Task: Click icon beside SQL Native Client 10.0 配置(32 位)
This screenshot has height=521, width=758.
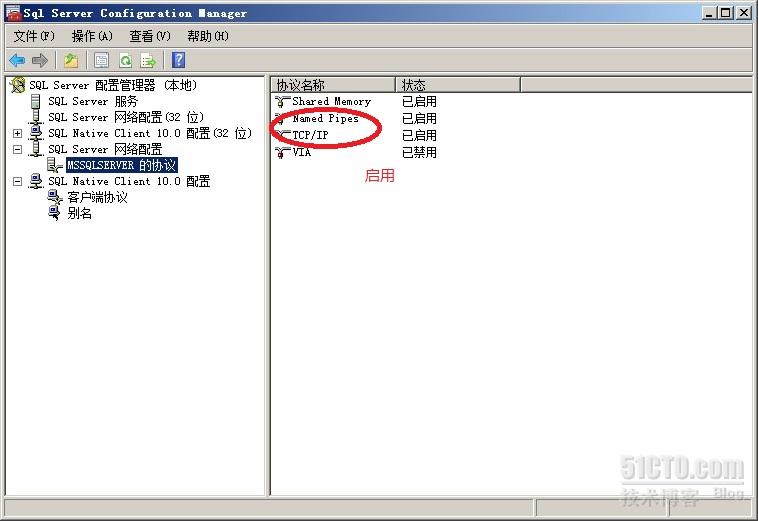Action: coord(36,132)
